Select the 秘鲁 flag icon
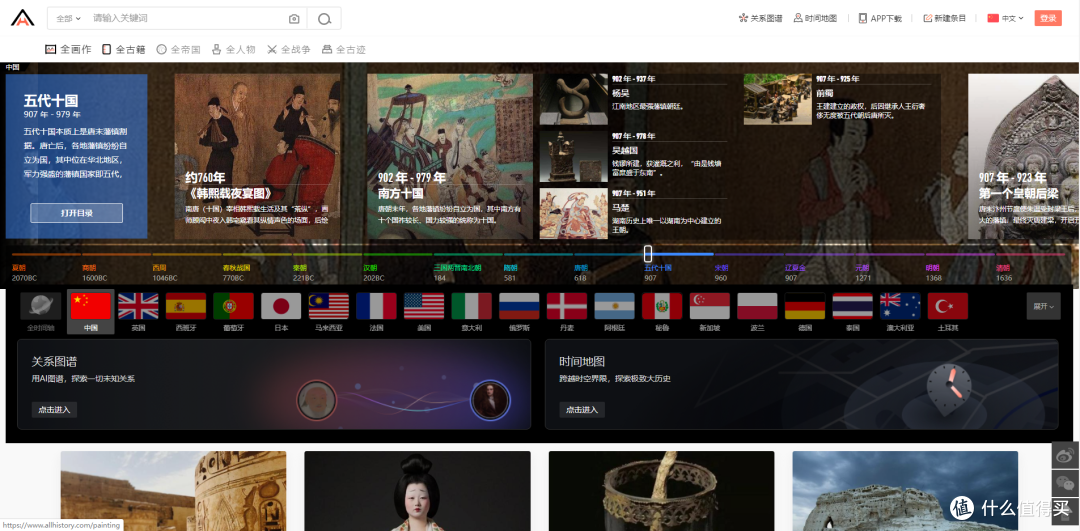Image resolution: width=1080 pixels, height=531 pixels. [x=662, y=306]
